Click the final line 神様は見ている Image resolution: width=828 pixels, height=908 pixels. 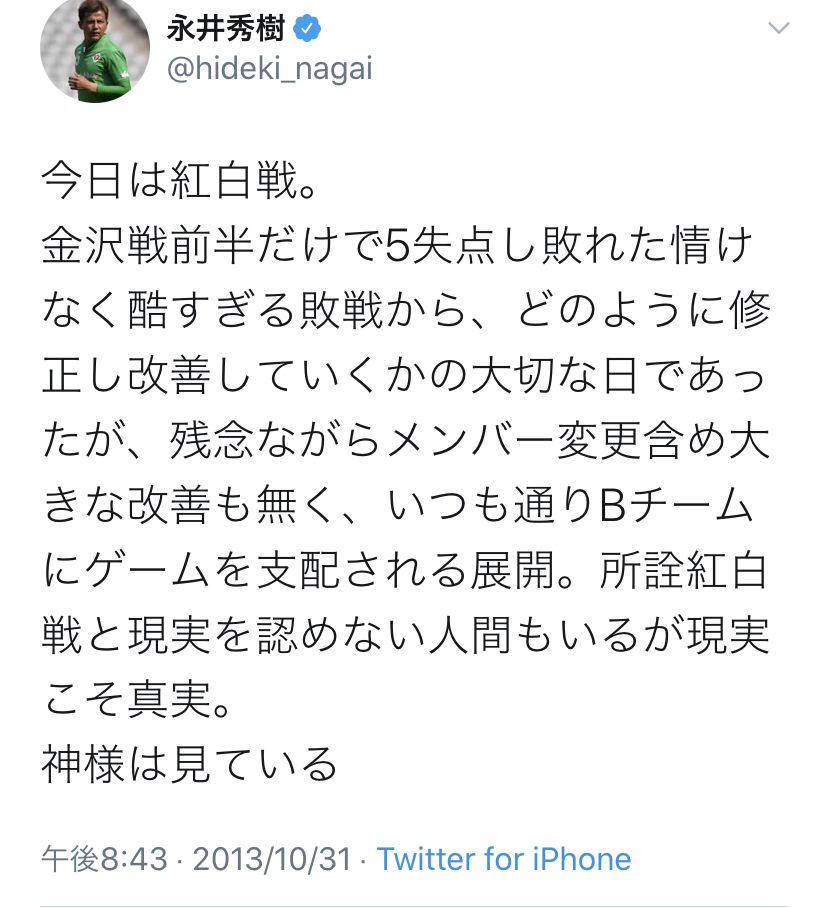pos(190,765)
